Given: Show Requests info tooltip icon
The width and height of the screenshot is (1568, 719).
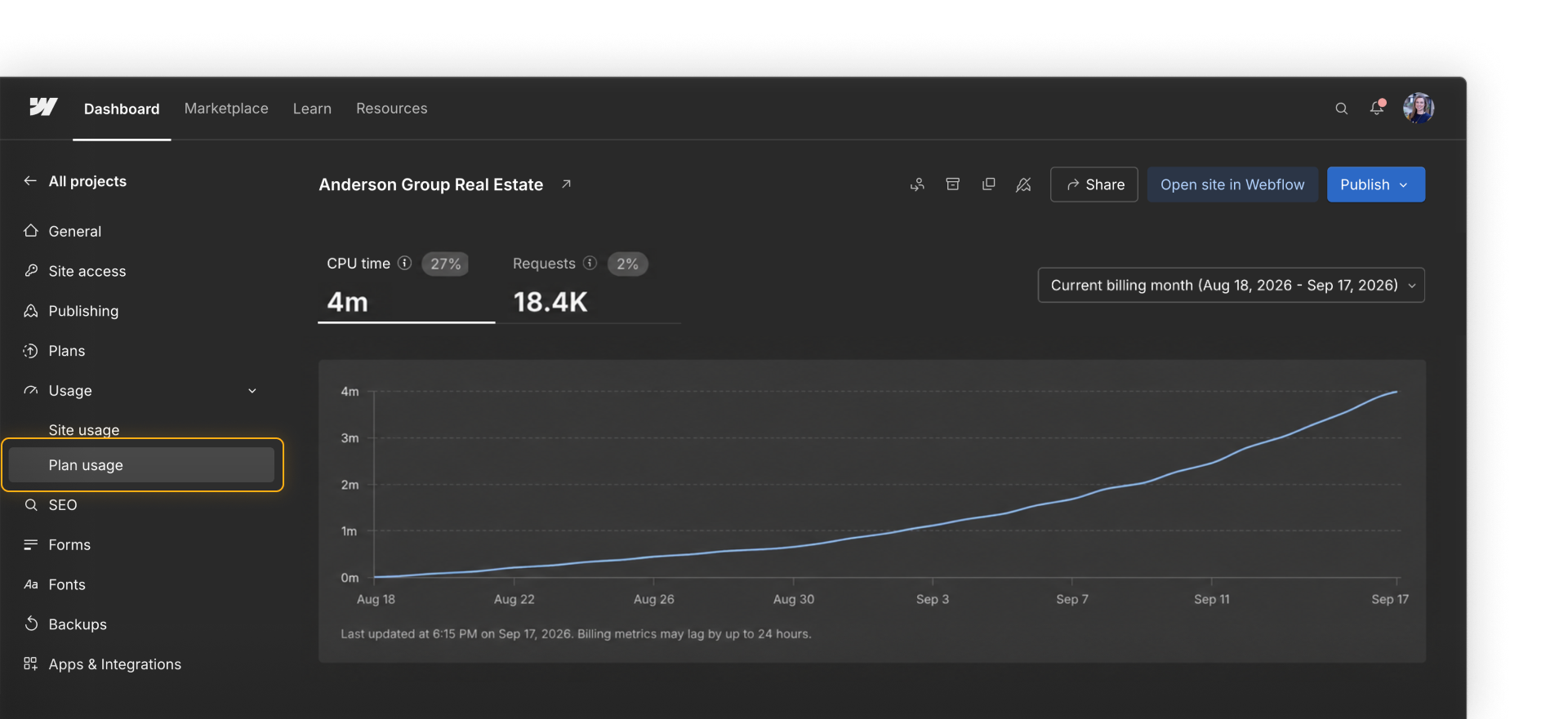Looking at the screenshot, I should [x=590, y=263].
